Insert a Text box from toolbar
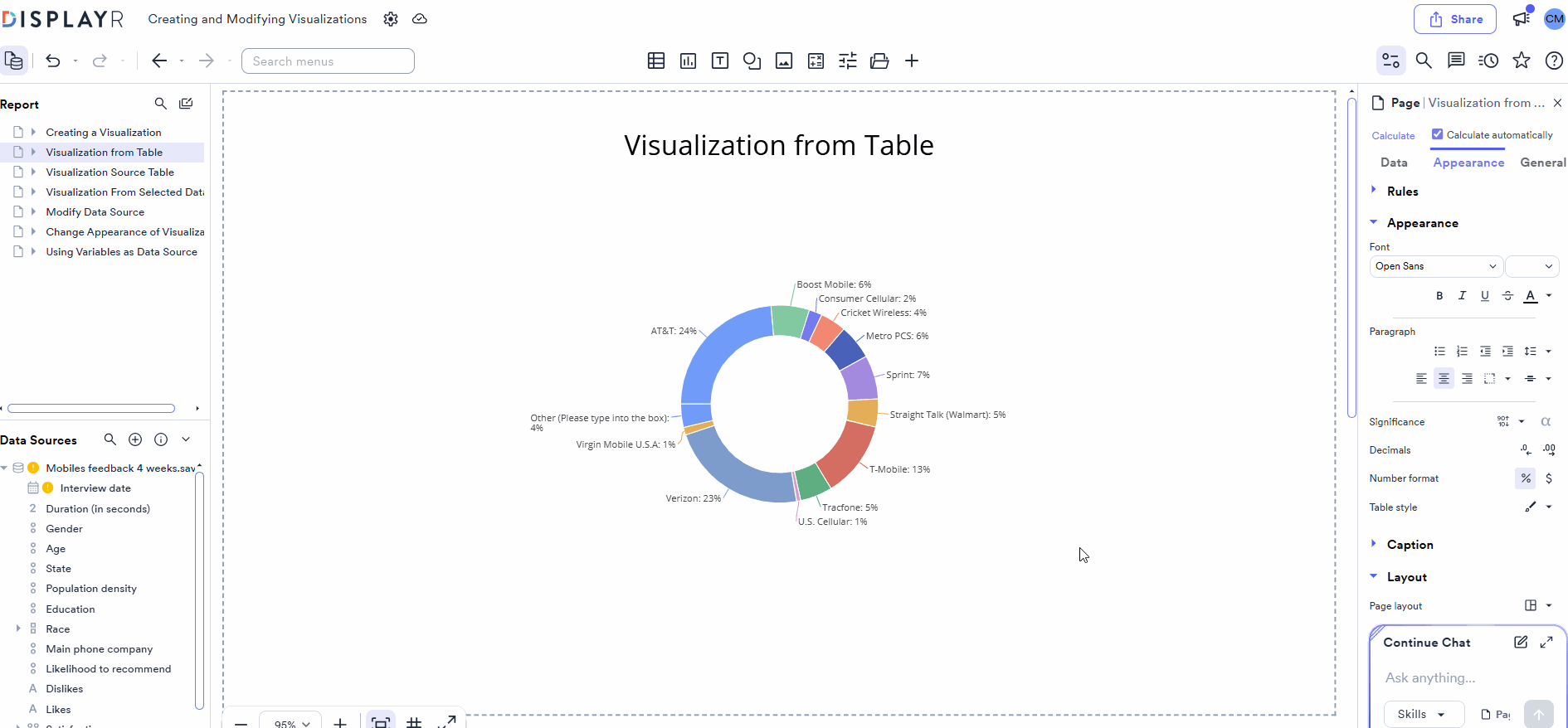1568x728 pixels. click(x=720, y=61)
